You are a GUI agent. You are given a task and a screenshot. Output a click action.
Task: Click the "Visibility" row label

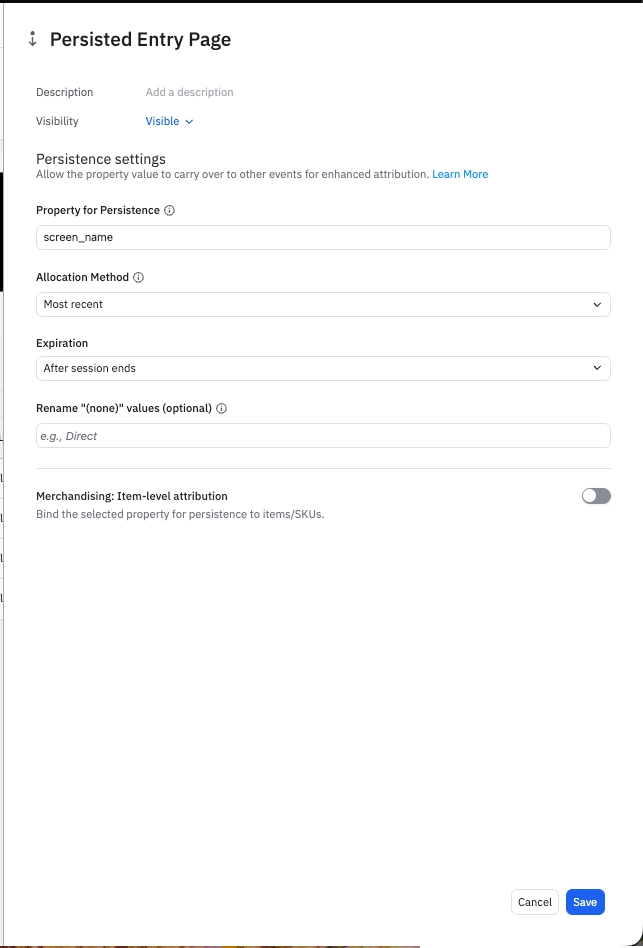point(57,121)
